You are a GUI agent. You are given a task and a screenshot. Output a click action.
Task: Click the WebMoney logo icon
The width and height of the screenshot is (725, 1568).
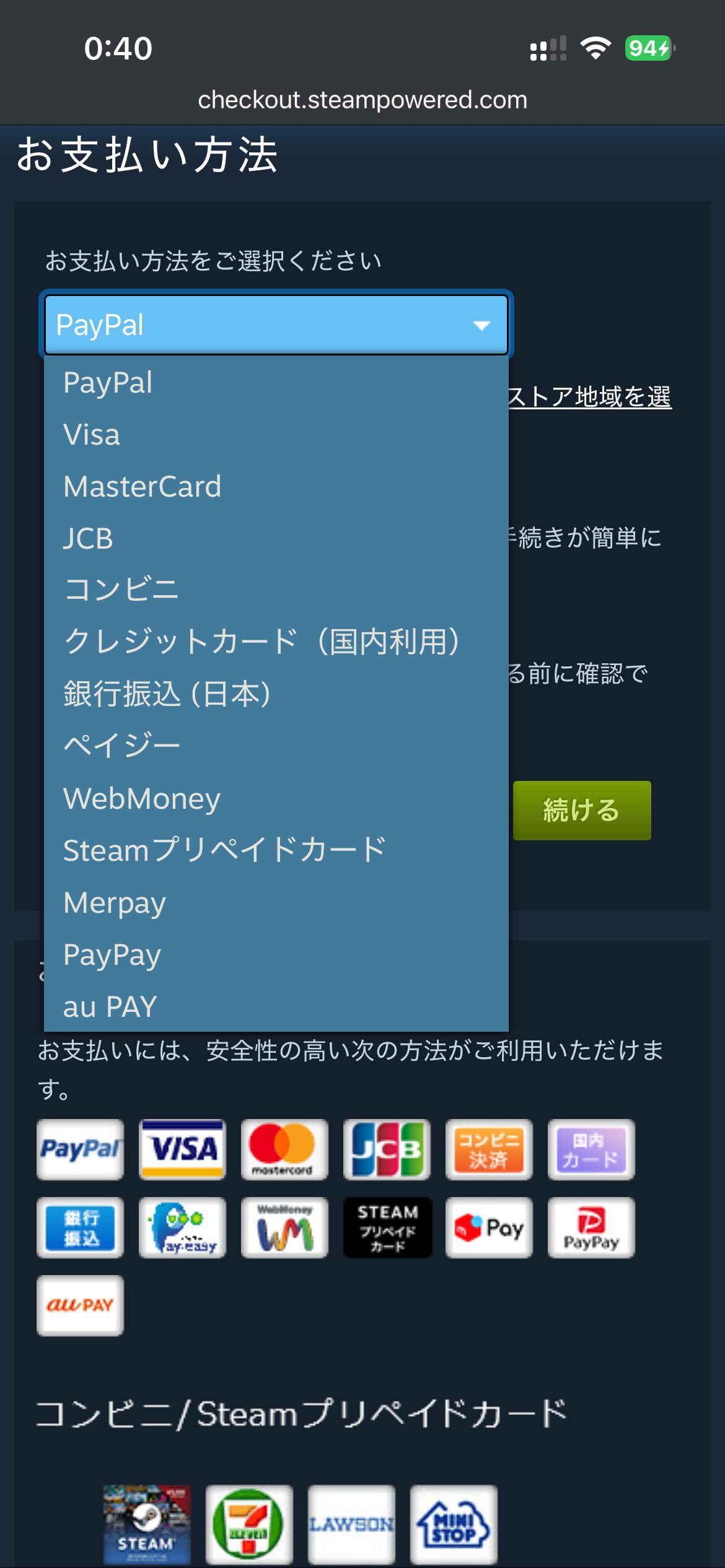click(x=284, y=1227)
